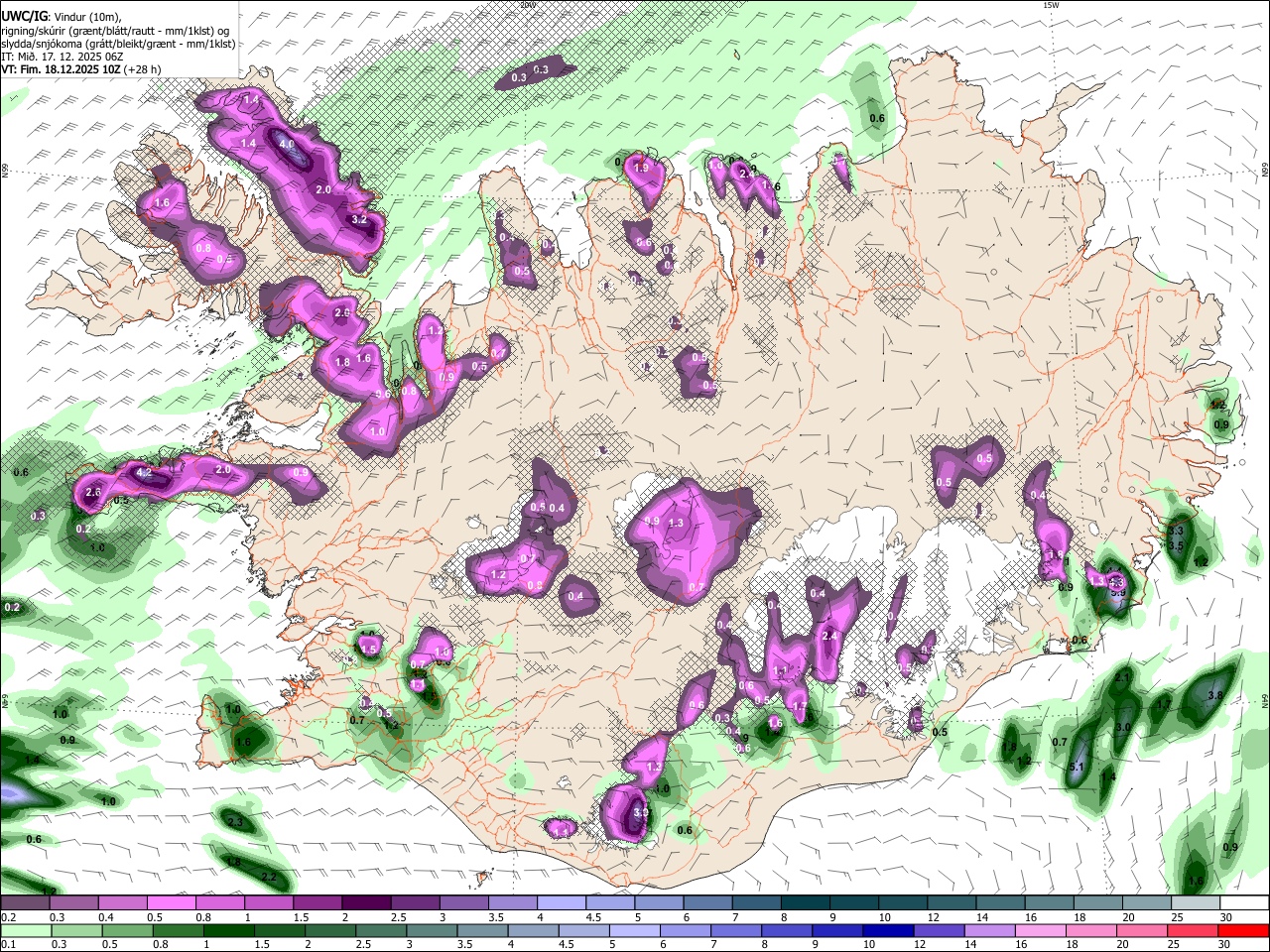
Task: Click the 3.8 rain value offshore southeast
Action: 1215,696
